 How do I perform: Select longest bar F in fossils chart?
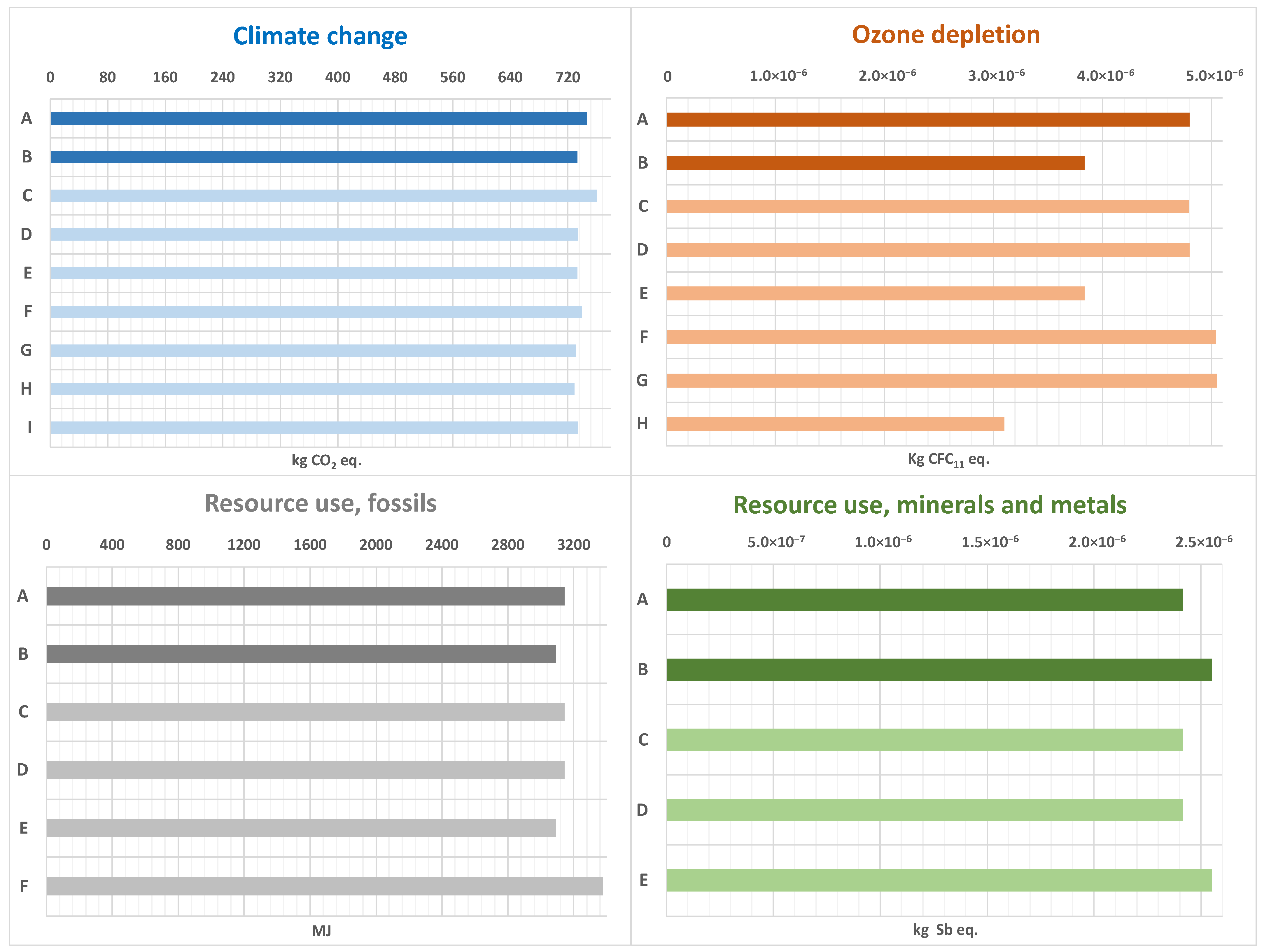click(324, 886)
